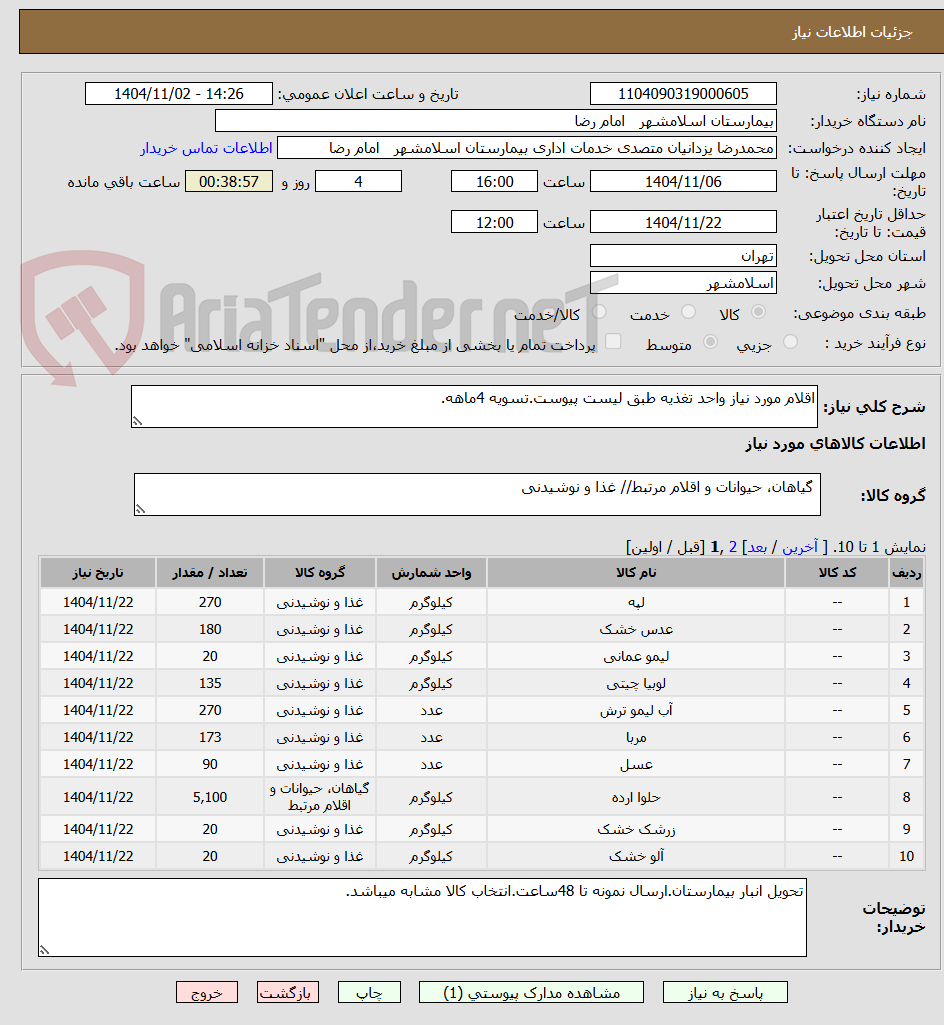944x1025 pixels.
Task: Select the لیمو عمانی item cell
Action: [x=636, y=656]
